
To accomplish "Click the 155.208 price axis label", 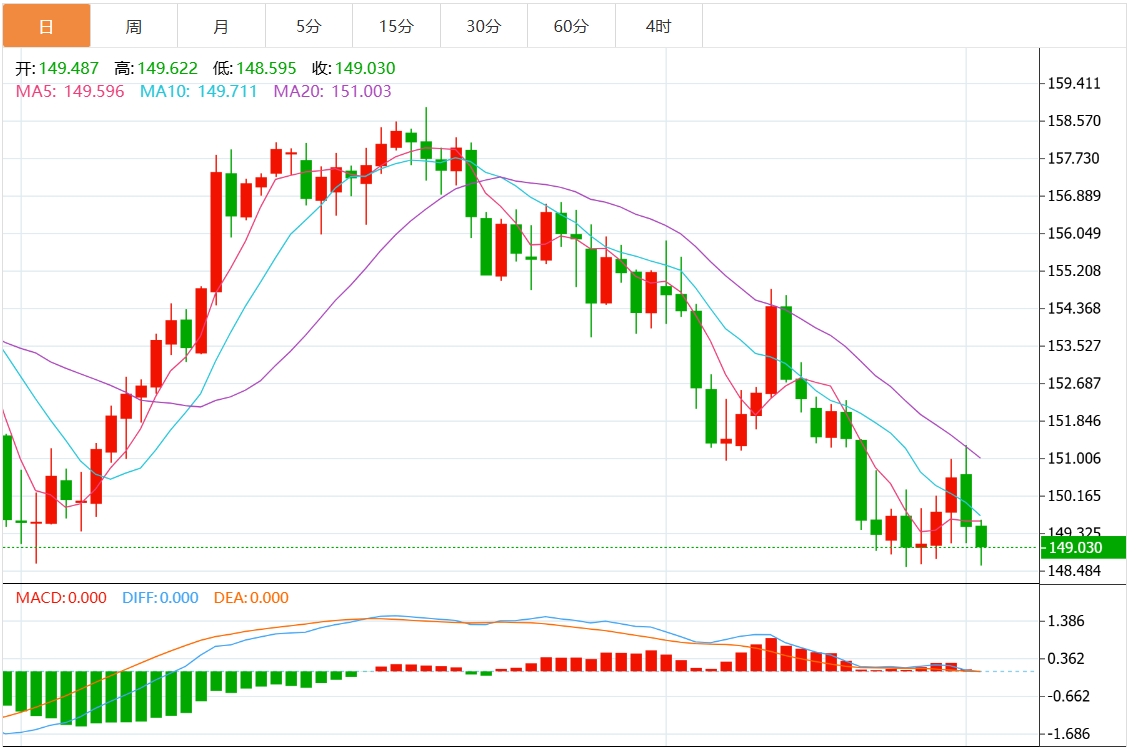I will 1074,271.
